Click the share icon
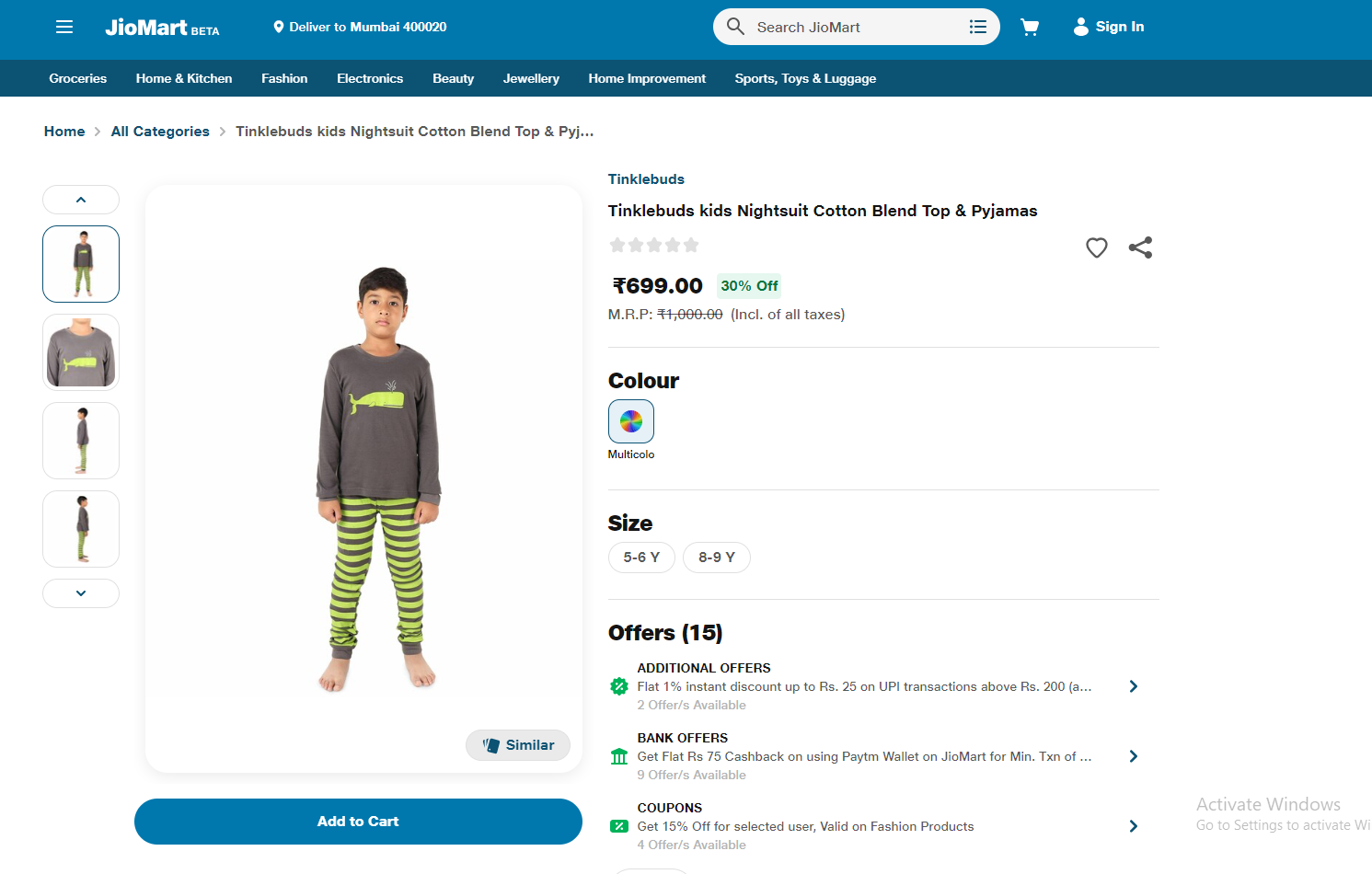The width and height of the screenshot is (1372, 874). (1140, 247)
